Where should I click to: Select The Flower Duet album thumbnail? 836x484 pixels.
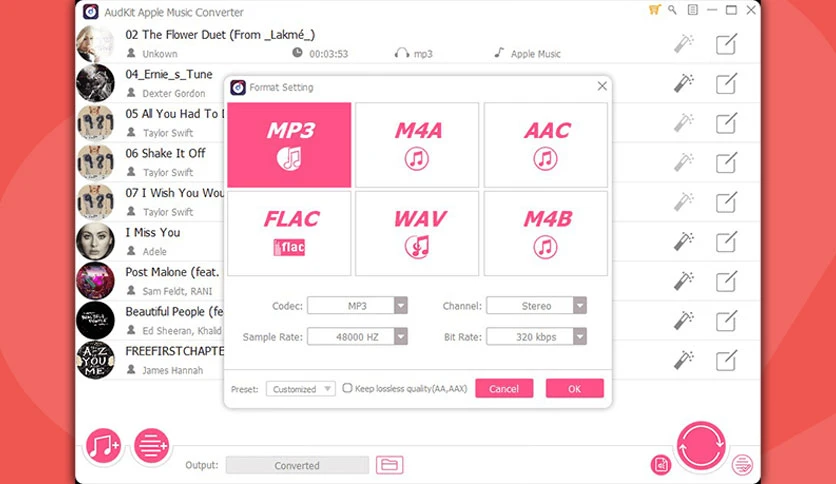[95, 44]
